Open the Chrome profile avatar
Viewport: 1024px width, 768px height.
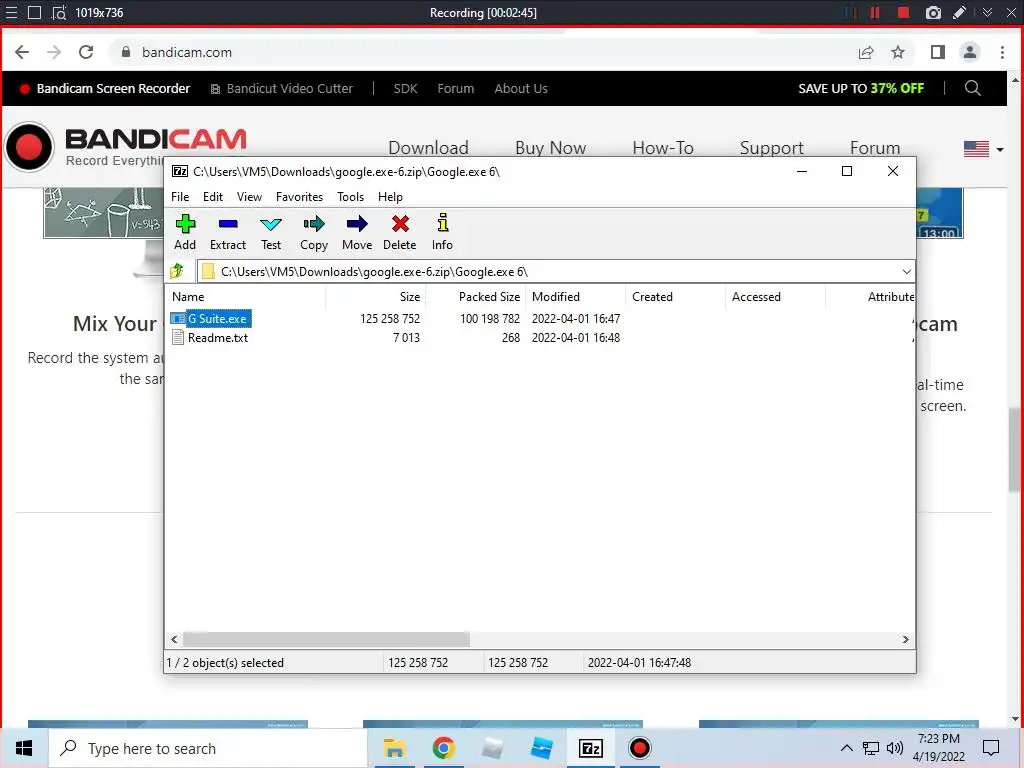[x=970, y=52]
